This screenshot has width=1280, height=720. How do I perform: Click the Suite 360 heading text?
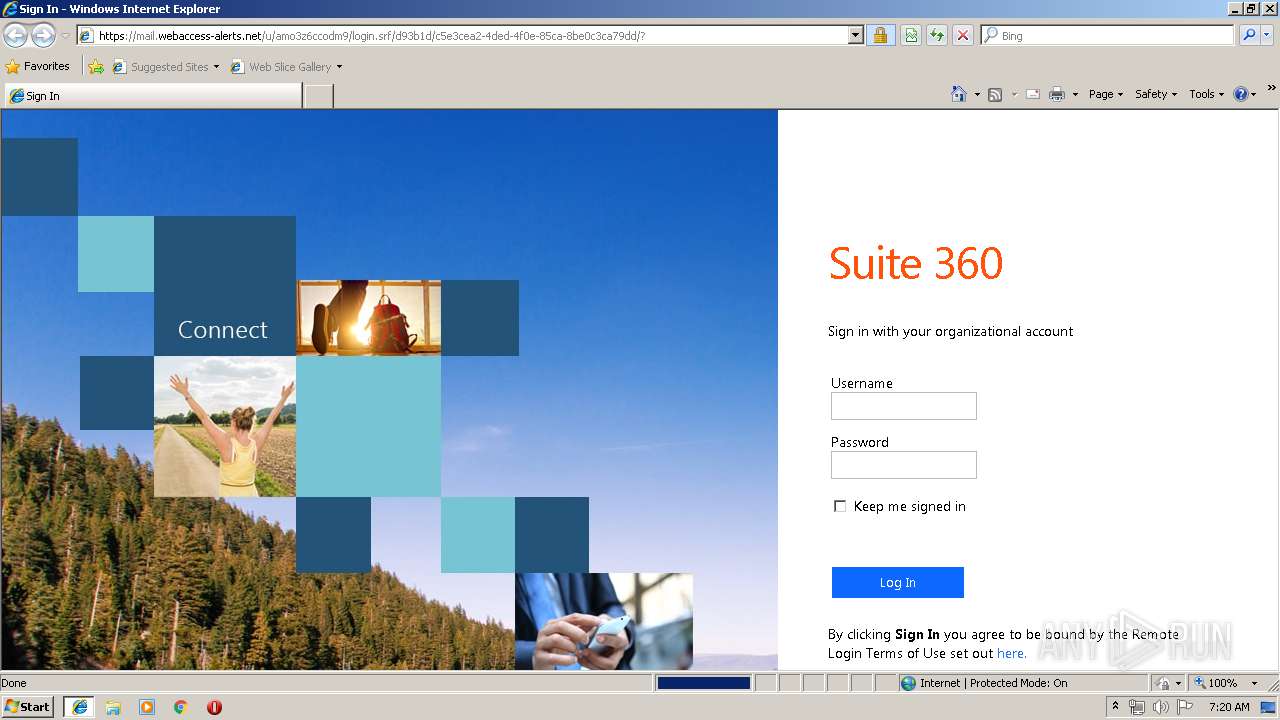click(x=916, y=263)
